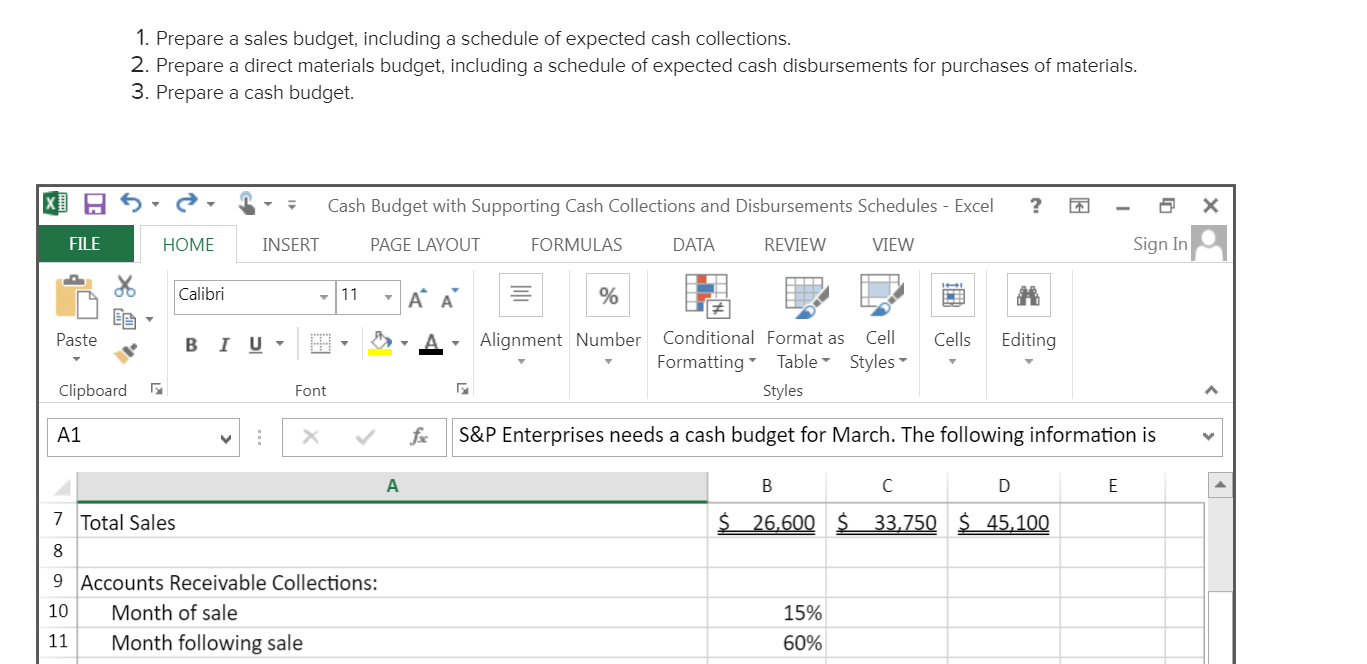Open the Alignment group button

(521, 319)
